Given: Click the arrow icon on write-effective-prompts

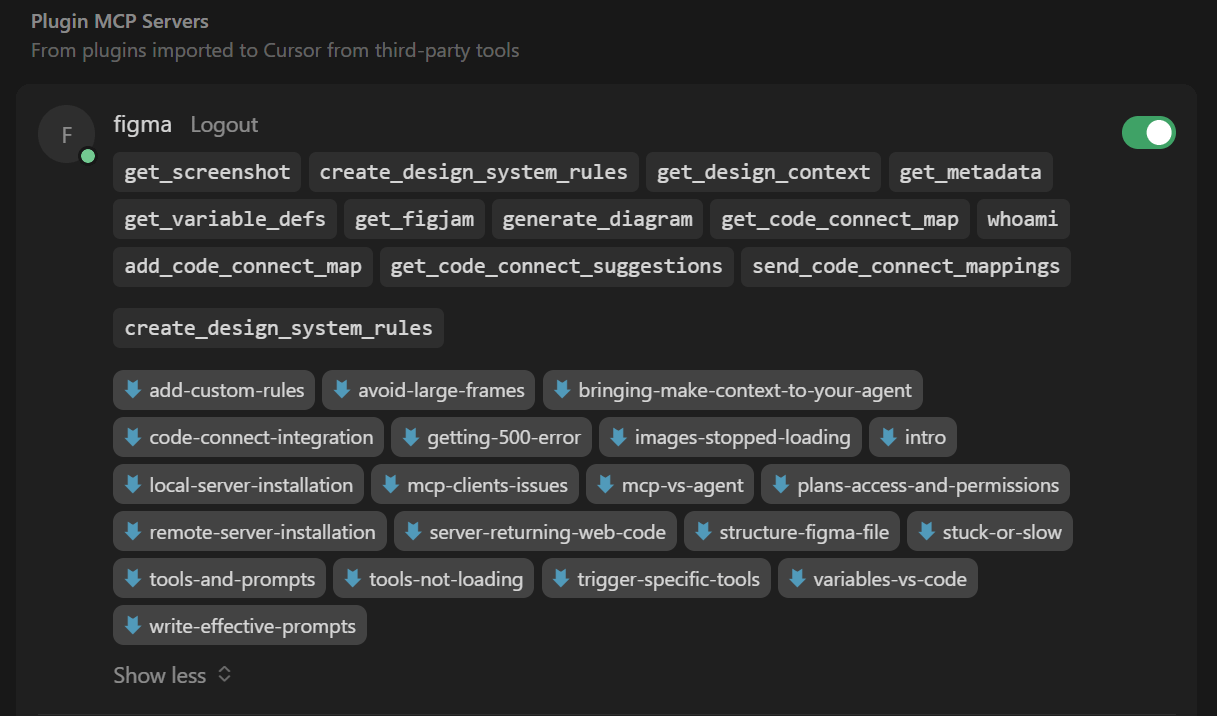Looking at the screenshot, I should [132, 626].
